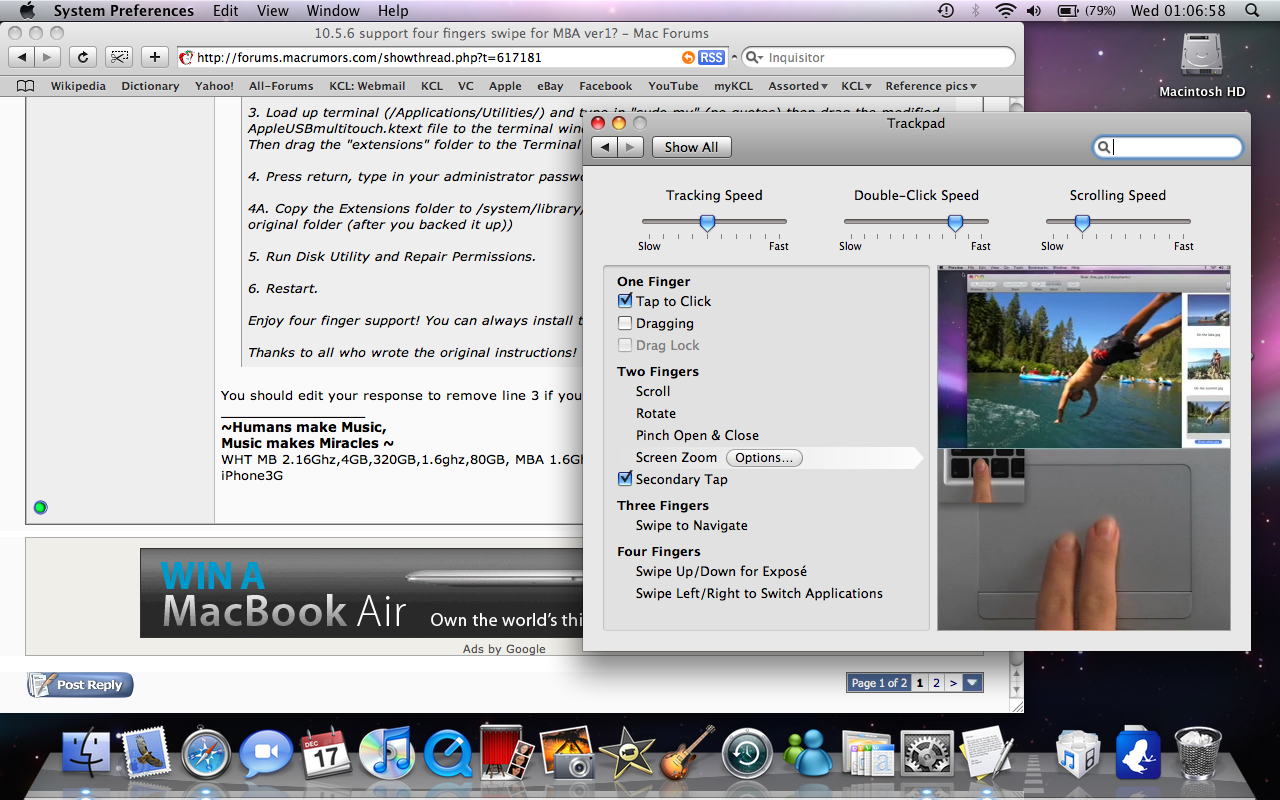This screenshot has height=800, width=1280.
Task: Open Reference pics bookmarks dropdown
Action: 931,86
